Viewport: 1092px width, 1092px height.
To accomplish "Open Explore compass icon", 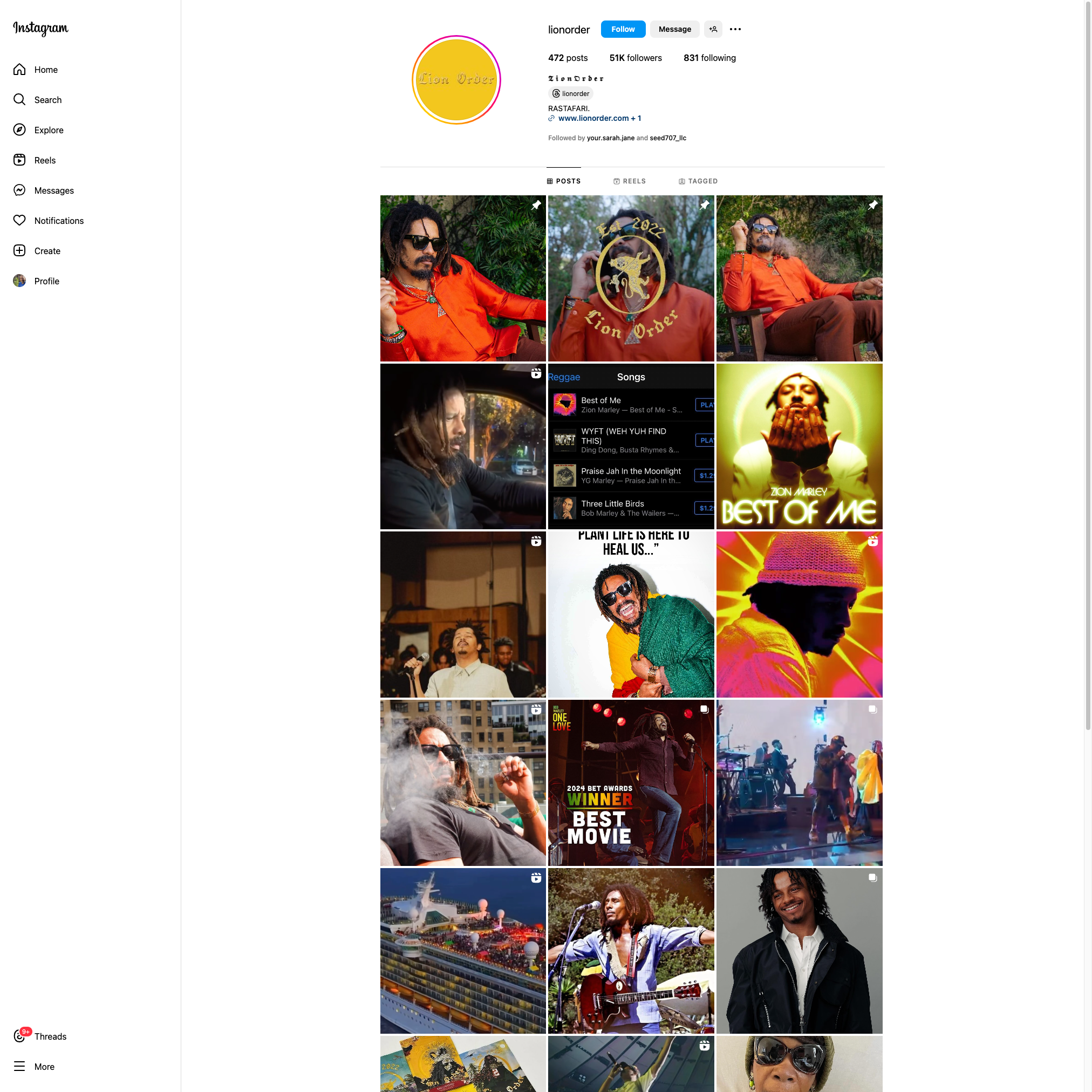I will pyautogui.click(x=19, y=130).
